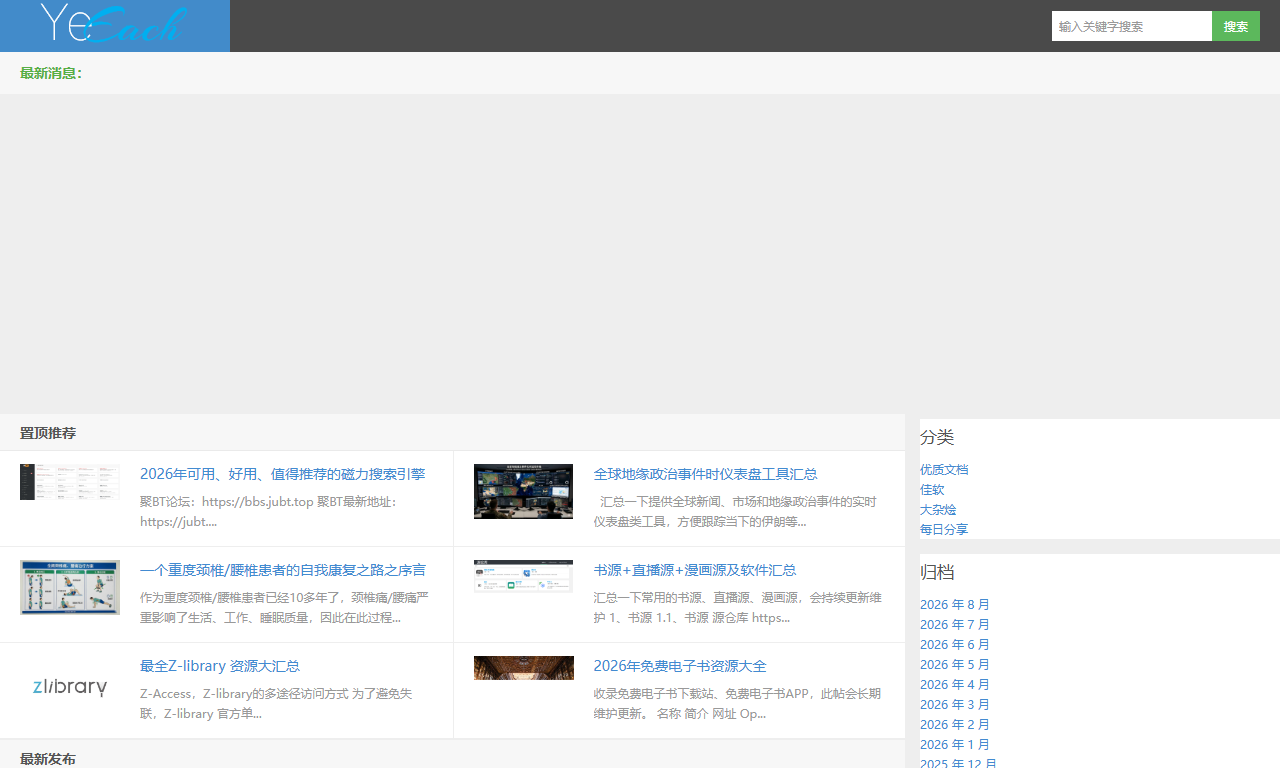Open the 2026 年 4 月 archive

(x=955, y=684)
